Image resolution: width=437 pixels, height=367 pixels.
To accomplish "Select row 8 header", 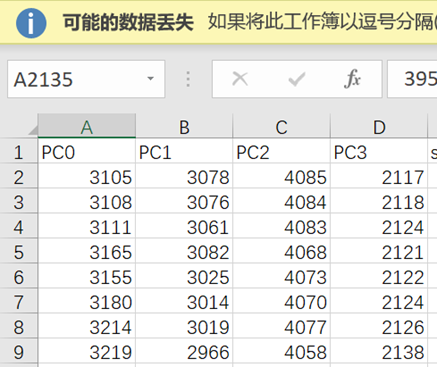I will pos(19,327).
